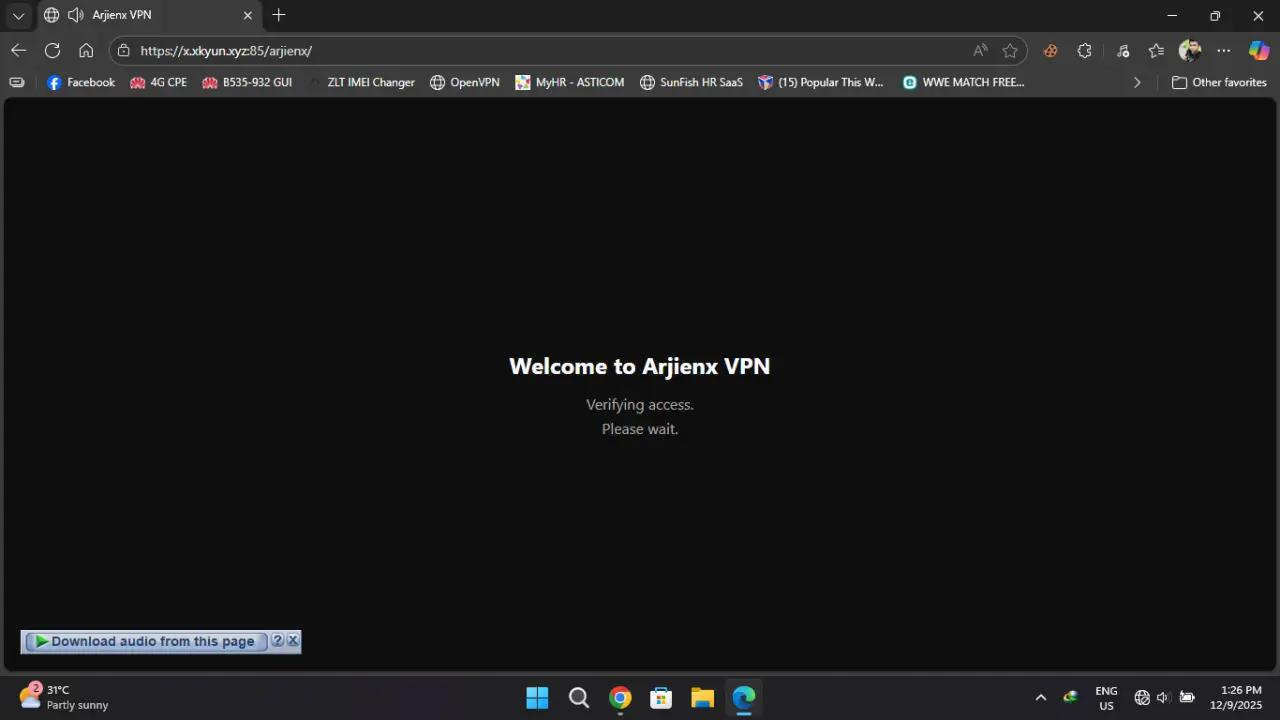Click the Verifying access text
The height and width of the screenshot is (720, 1280).
(640, 405)
